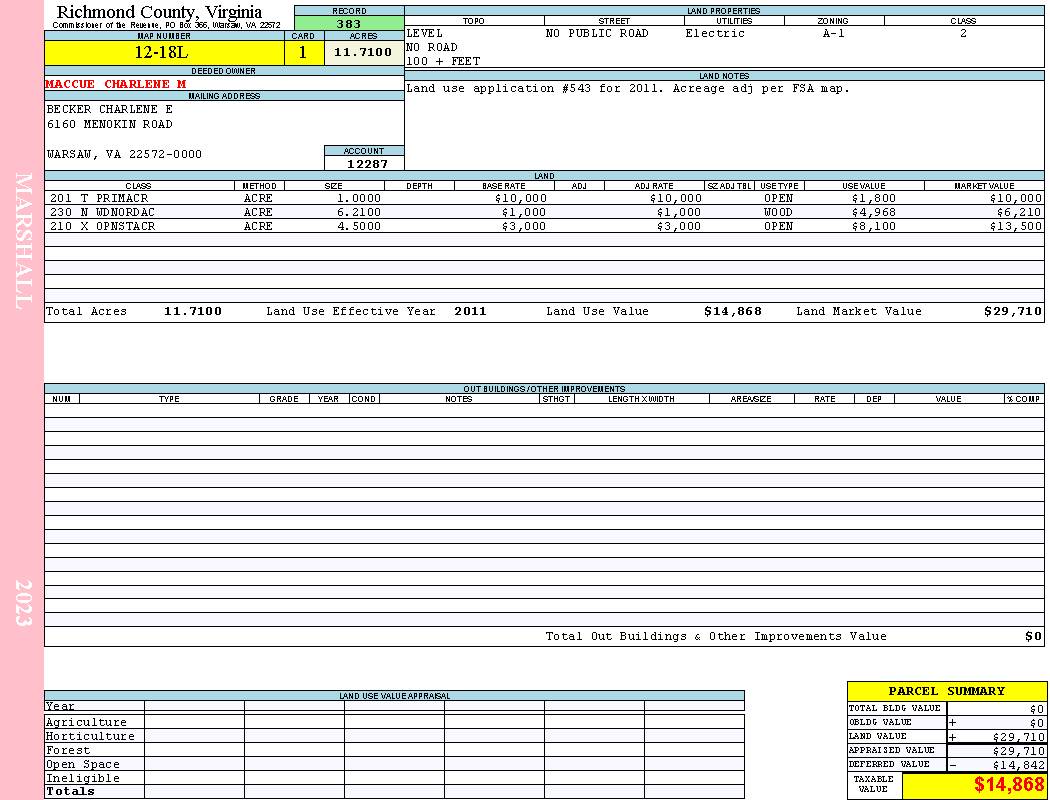This screenshot has height=800, width=1050.
Task: Select the Horticulture row label
Action: click(90, 736)
